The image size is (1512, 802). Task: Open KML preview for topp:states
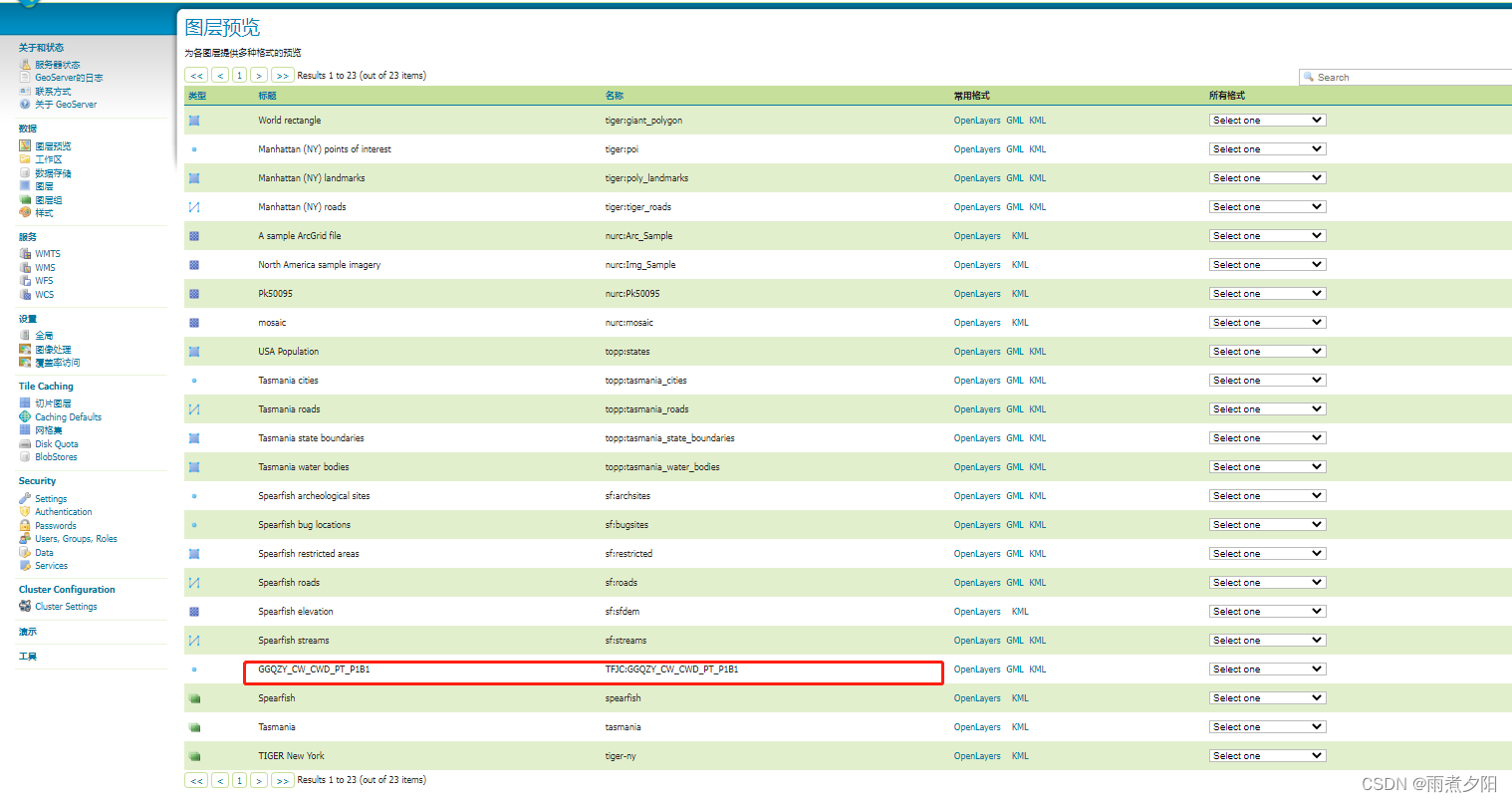tap(1038, 352)
